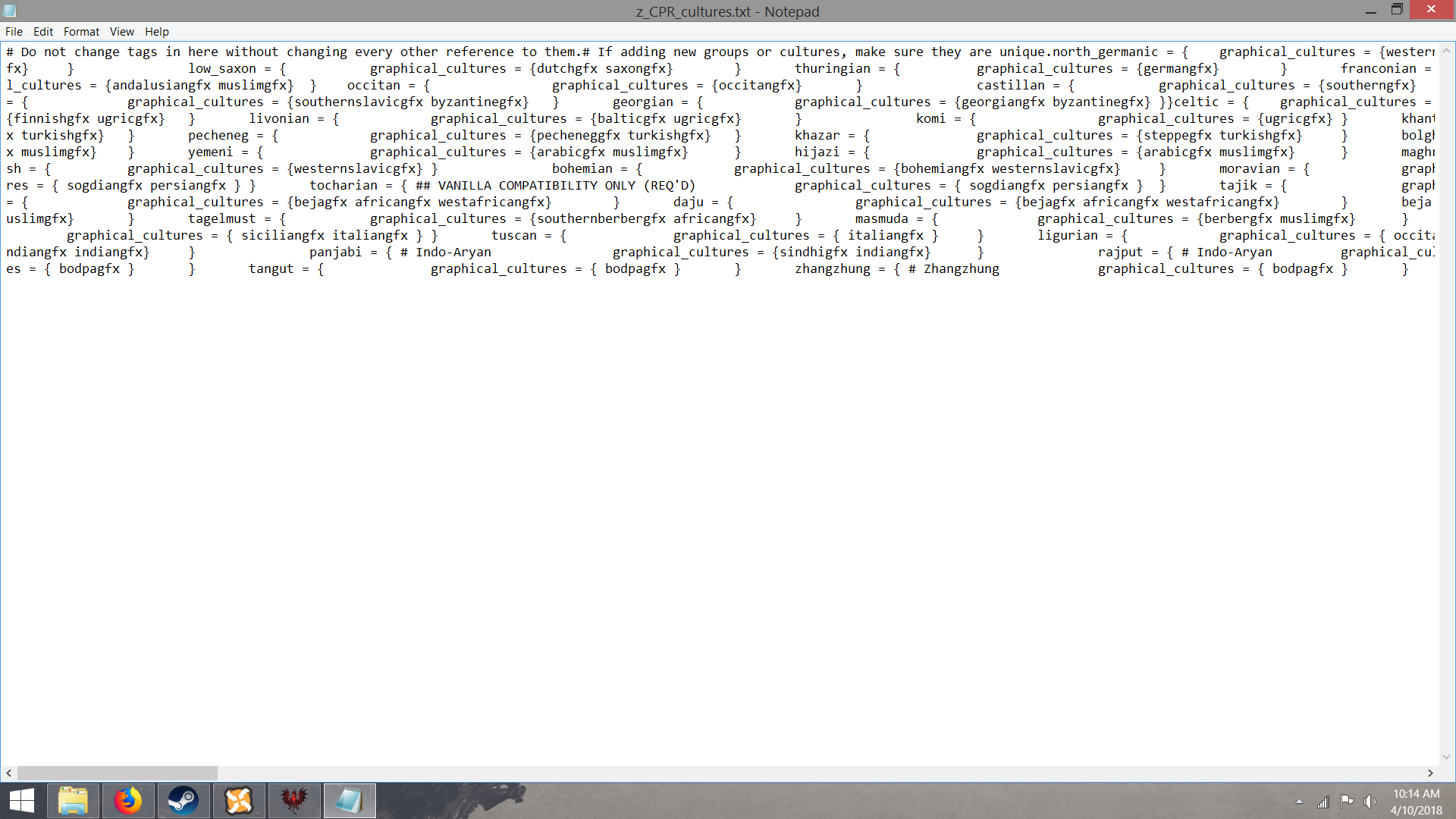
Task: Open the Edit menu
Action: pyautogui.click(x=42, y=31)
